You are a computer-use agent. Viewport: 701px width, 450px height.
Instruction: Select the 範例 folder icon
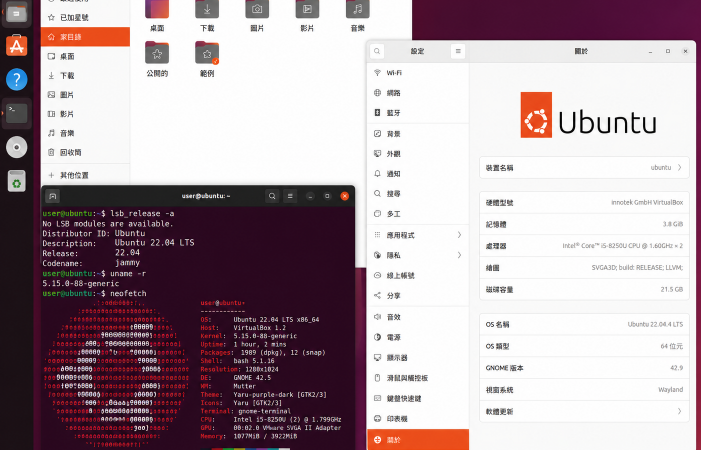(x=207, y=53)
